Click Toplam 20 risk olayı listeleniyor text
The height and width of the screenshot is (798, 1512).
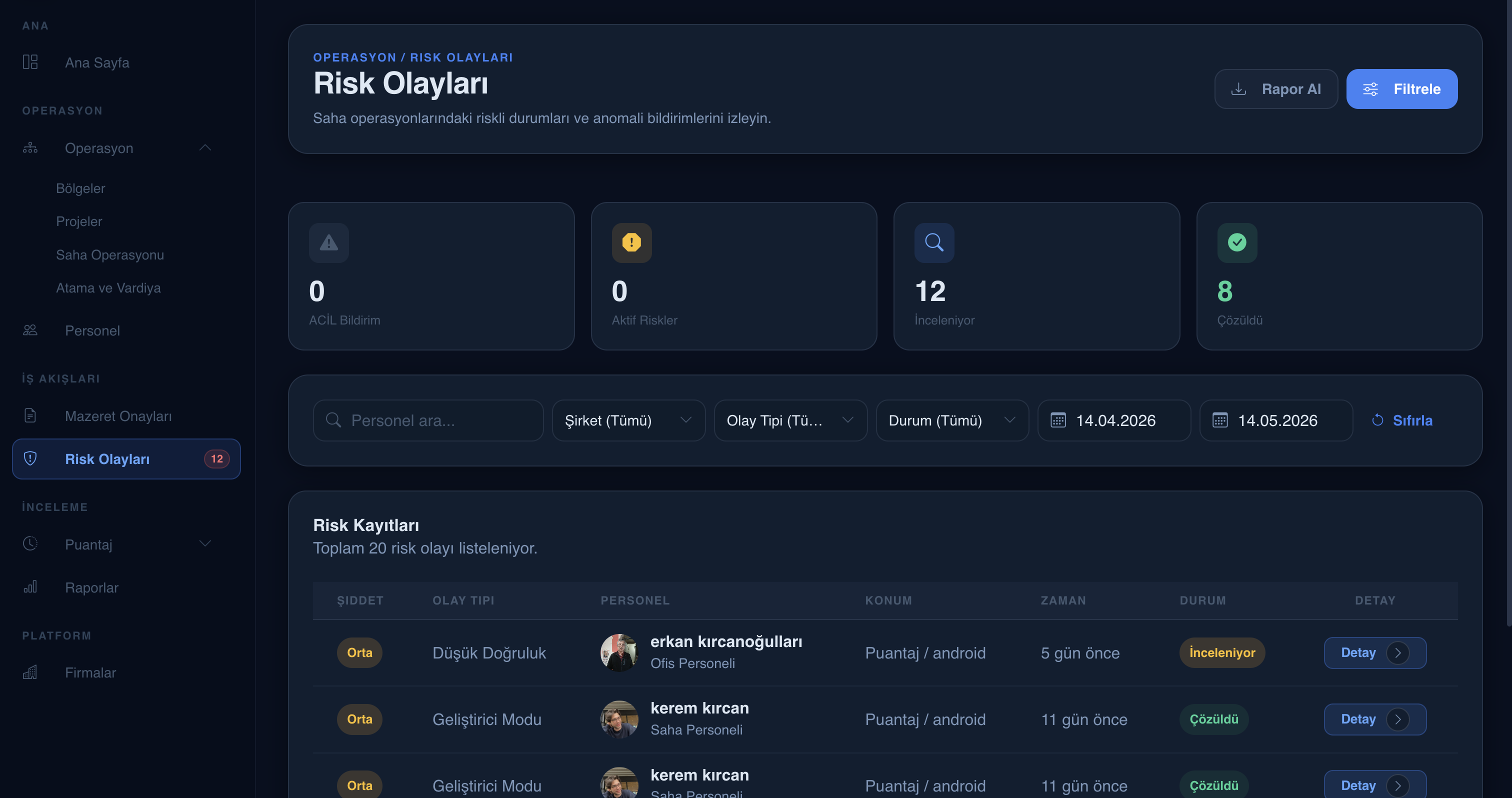425,548
